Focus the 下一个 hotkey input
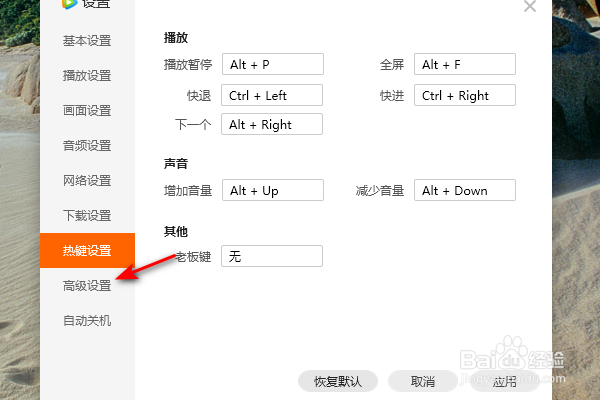Image resolution: width=600 pixels, height=400 pixels. (273, 124)
